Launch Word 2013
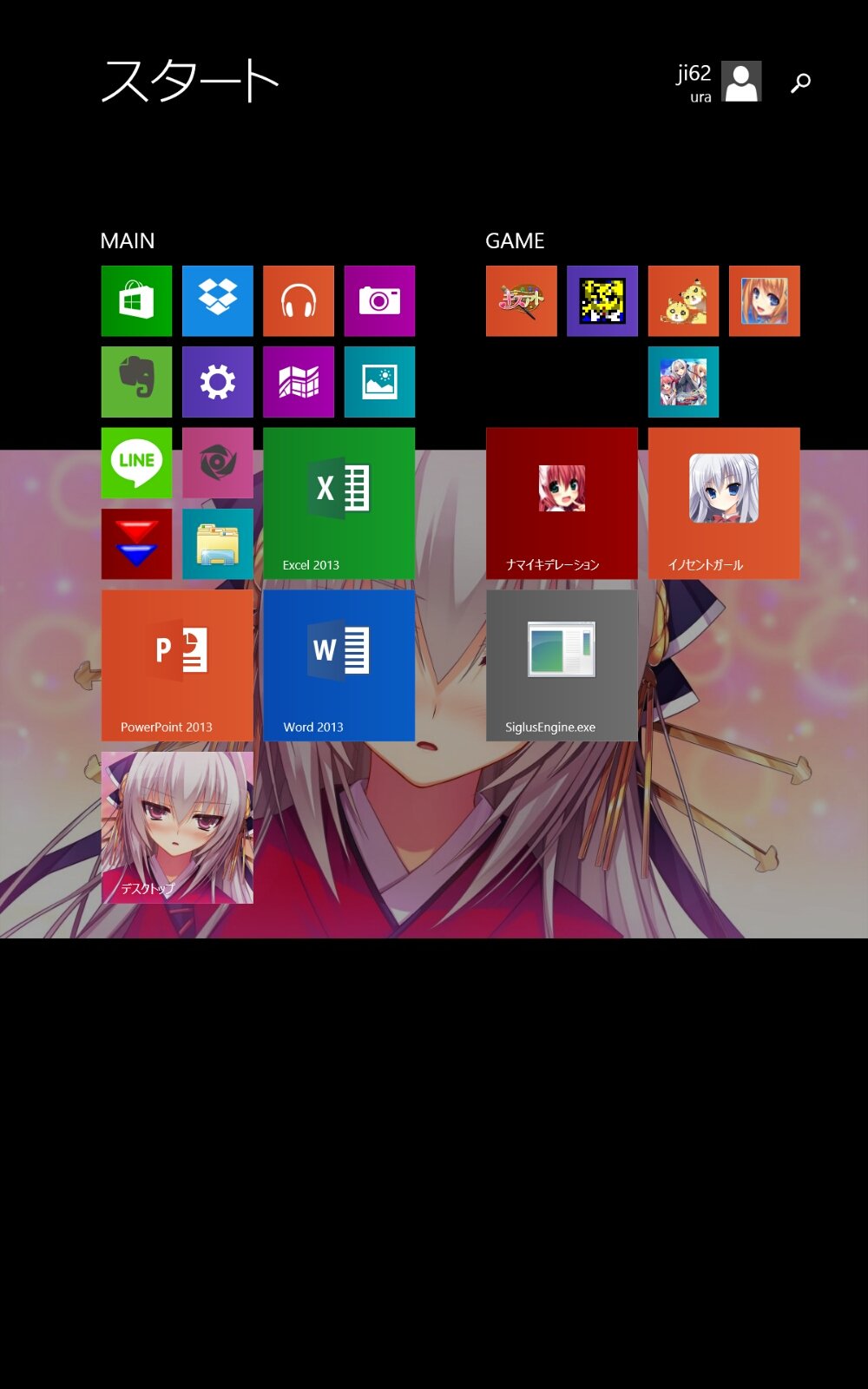Screen dimensions: 868x1389 click(x=339, y=666)
